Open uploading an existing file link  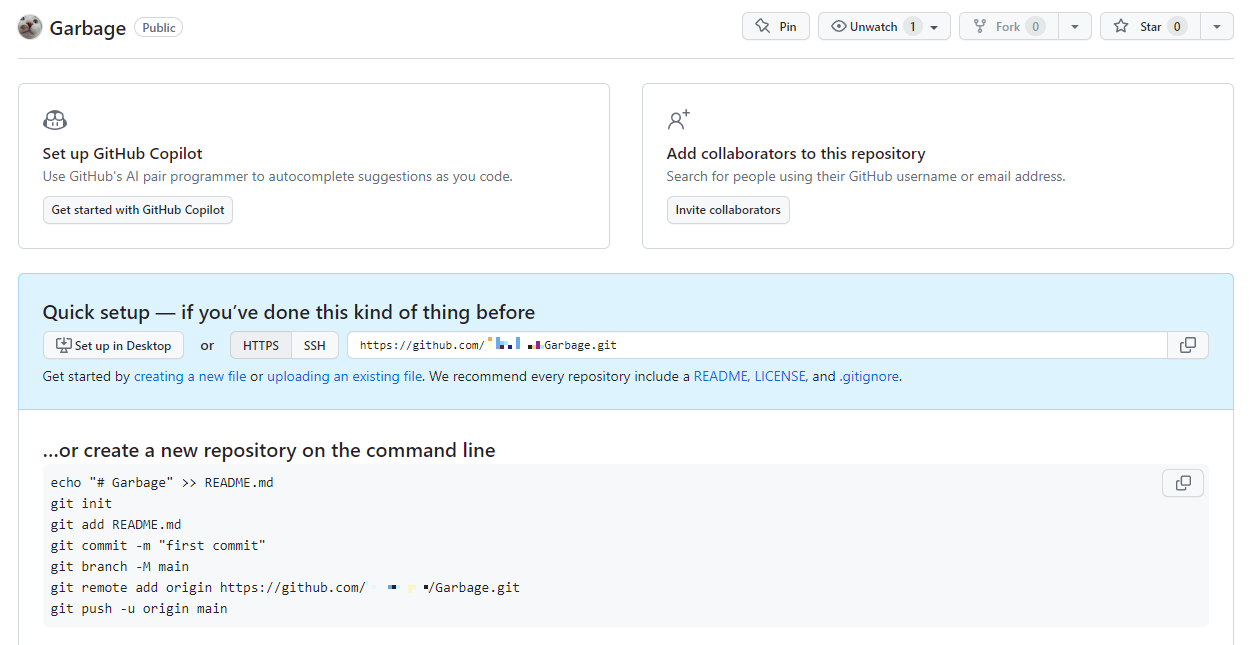click(x=344, y=377)
